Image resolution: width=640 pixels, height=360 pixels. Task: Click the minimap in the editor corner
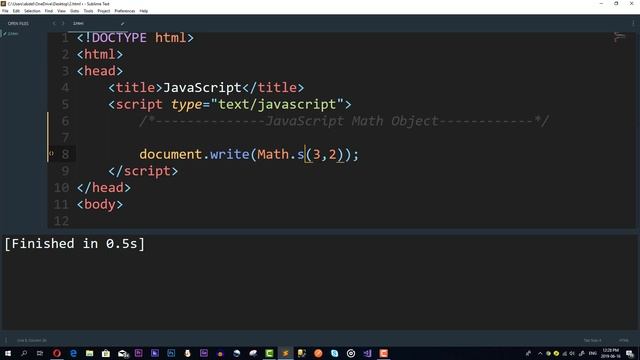(620, 38)
